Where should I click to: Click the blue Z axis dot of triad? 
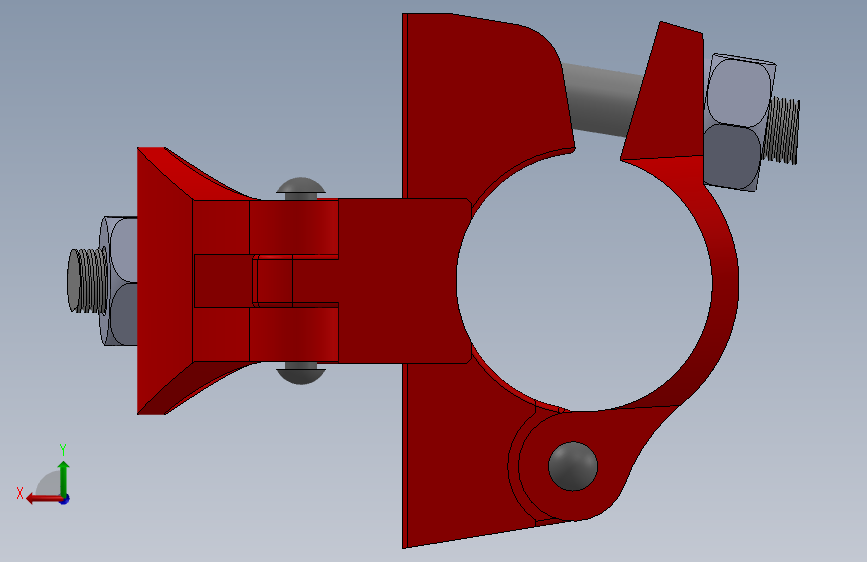[x=65, y=499]
